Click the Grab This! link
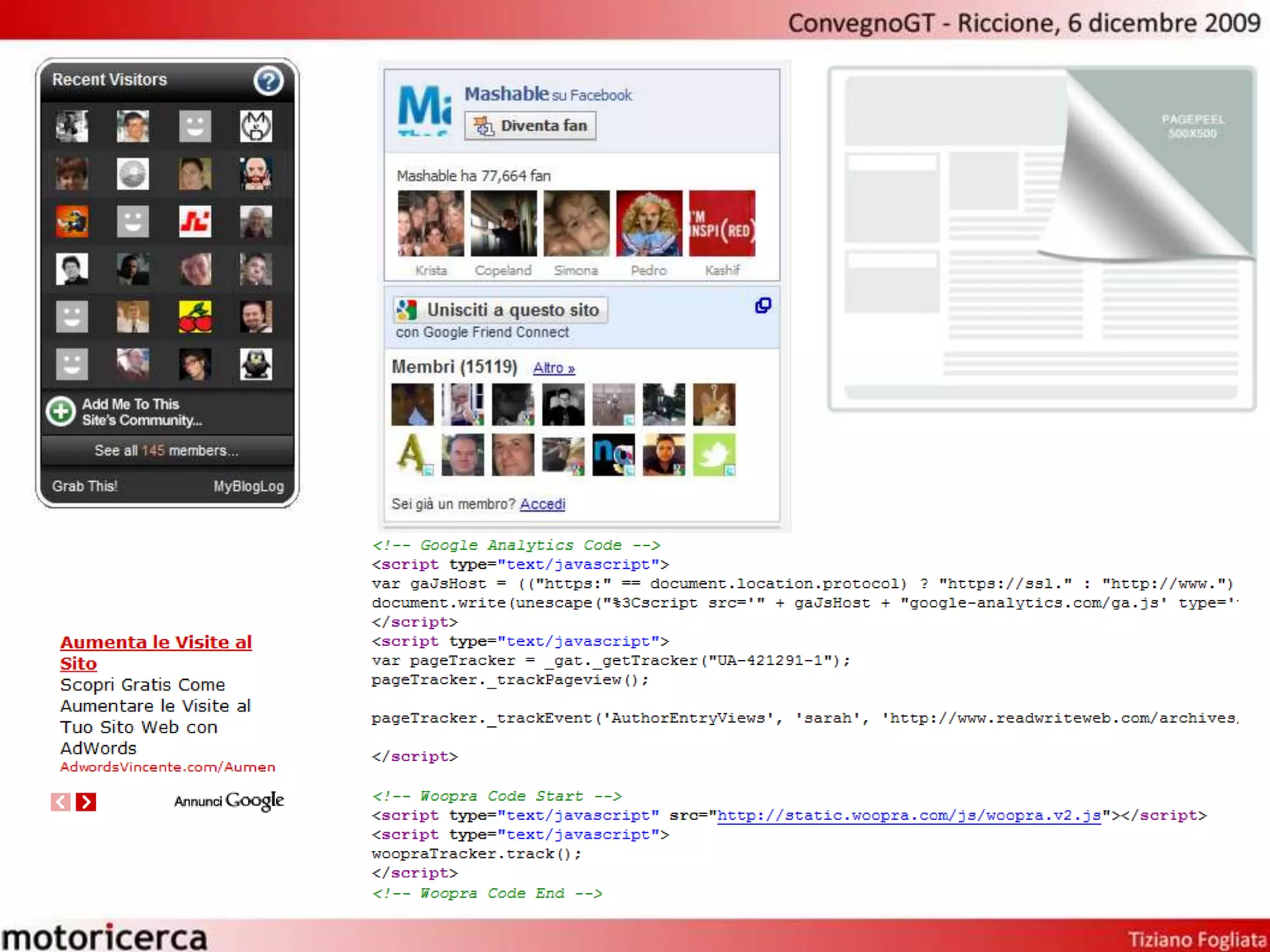This screenshot has width=1270, height=952. click(85, 487)
